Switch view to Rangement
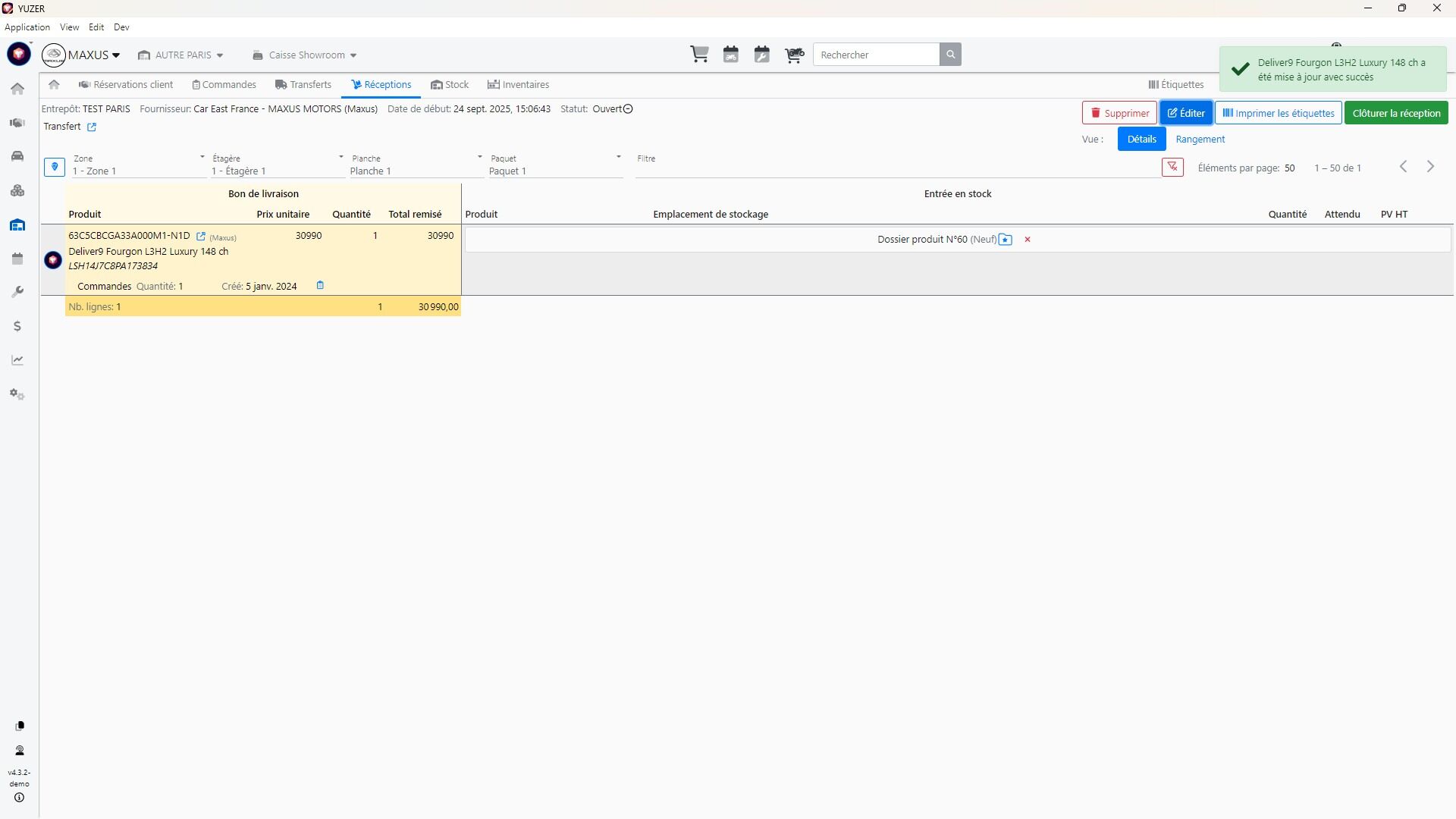This screenshot has height=819, width=1456. point(1200,140)
